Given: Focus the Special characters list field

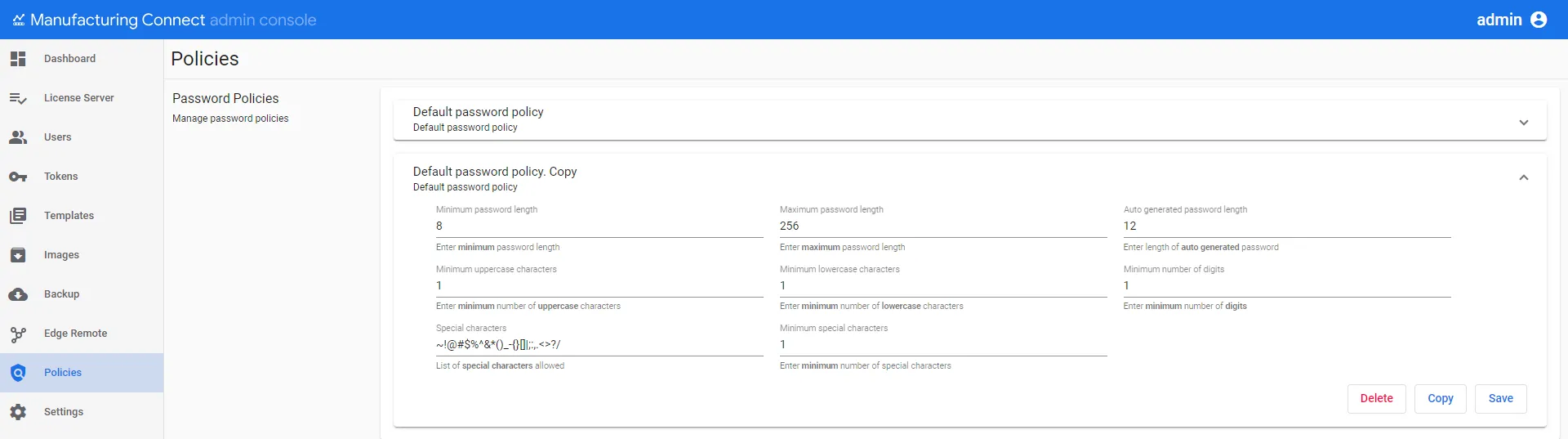Looking at the screenshot, I should (x=599, y=345).
